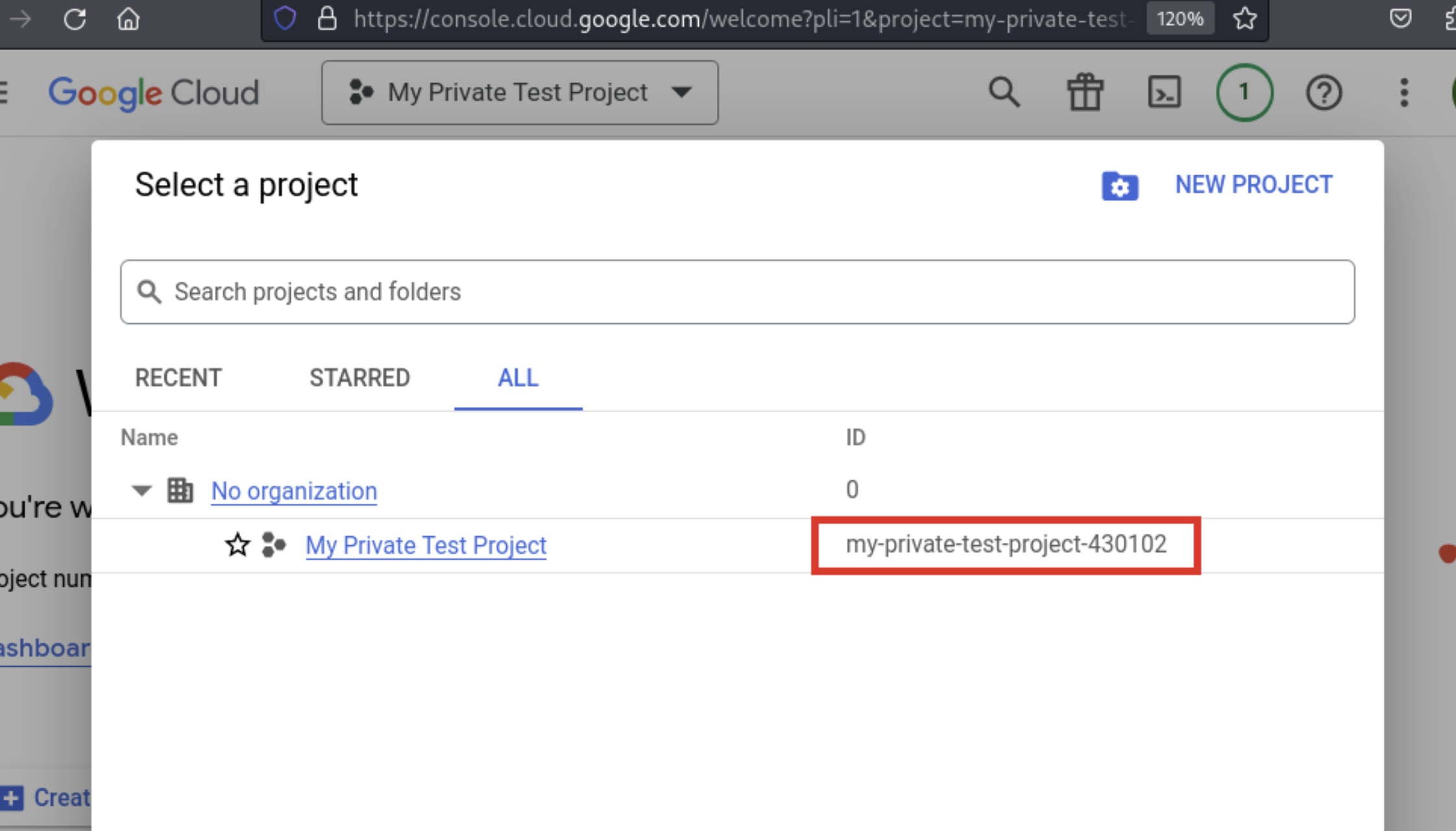Click the gift box free trial icon
This screenshot has height=831, width=1456.
1085,92
